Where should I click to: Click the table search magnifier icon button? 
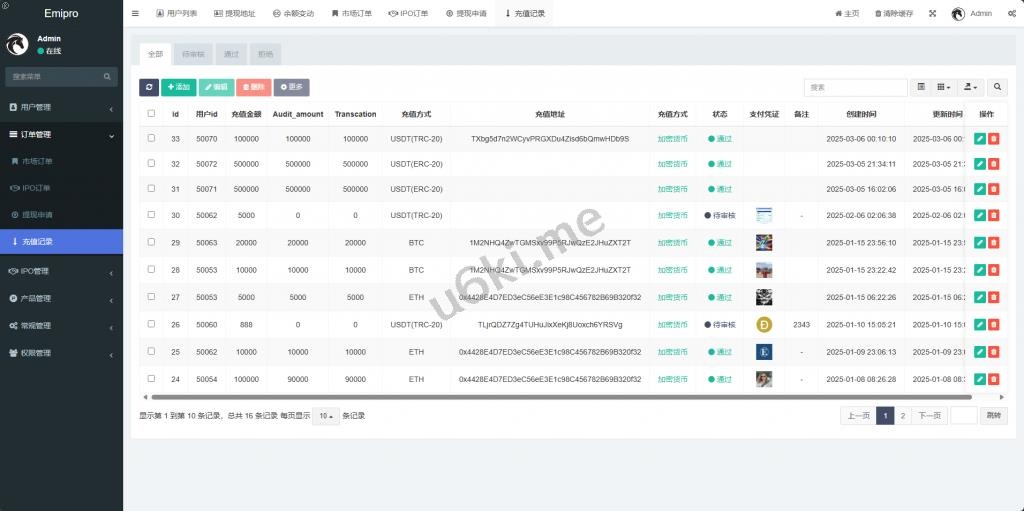[x=997, y=88]
